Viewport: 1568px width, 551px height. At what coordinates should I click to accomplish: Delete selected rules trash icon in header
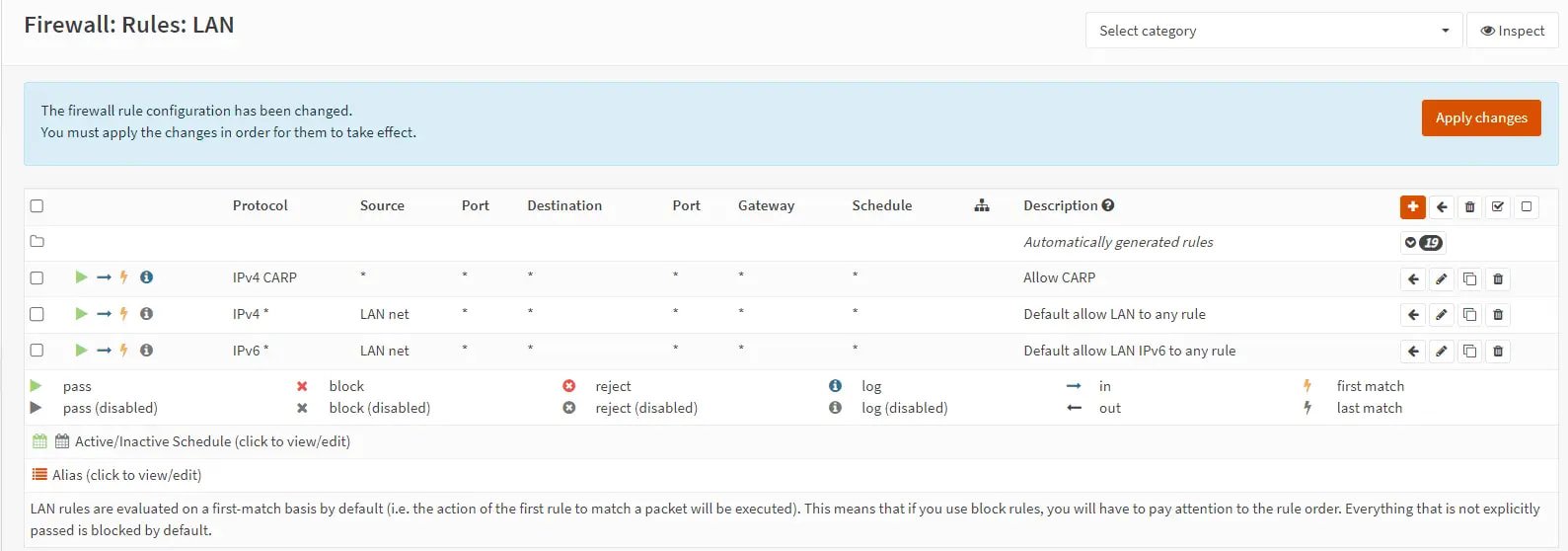click(1469, 206)
